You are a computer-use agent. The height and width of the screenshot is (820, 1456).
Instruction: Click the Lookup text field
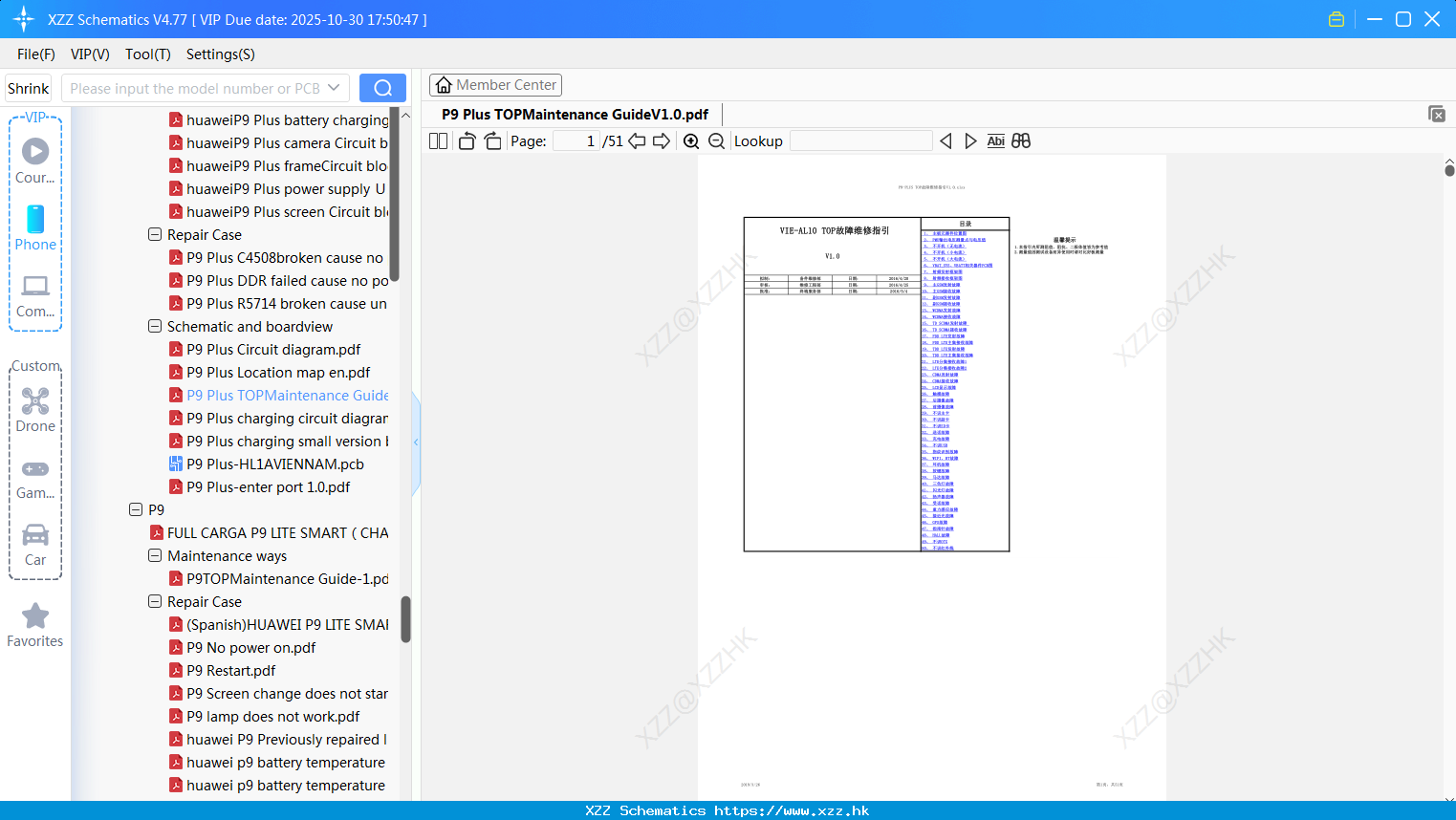pos(860,140)
